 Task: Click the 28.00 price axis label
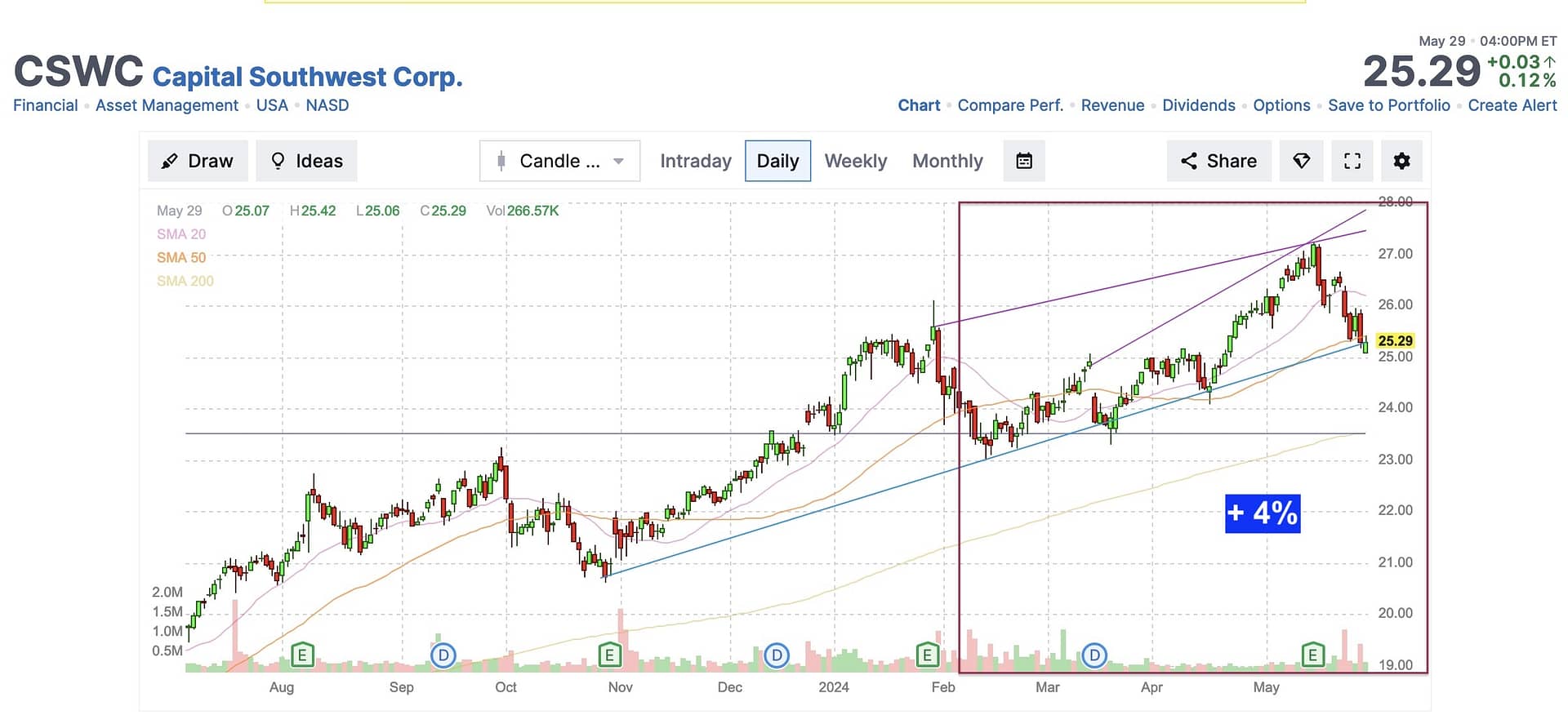pyautogui.click(x=1395, y=202)
